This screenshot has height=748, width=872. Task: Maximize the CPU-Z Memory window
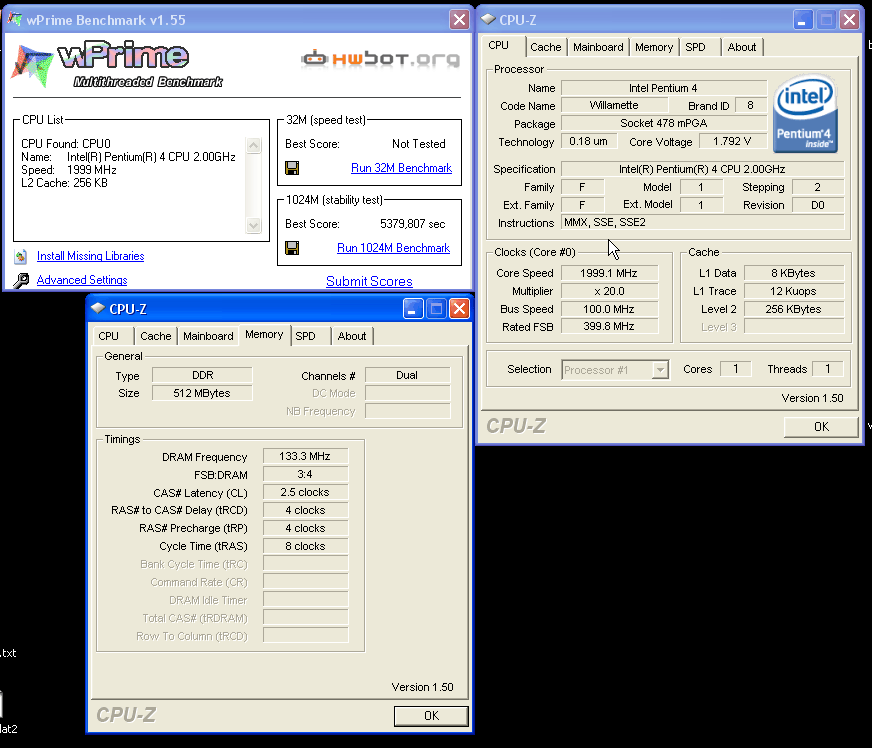(436, 309)
